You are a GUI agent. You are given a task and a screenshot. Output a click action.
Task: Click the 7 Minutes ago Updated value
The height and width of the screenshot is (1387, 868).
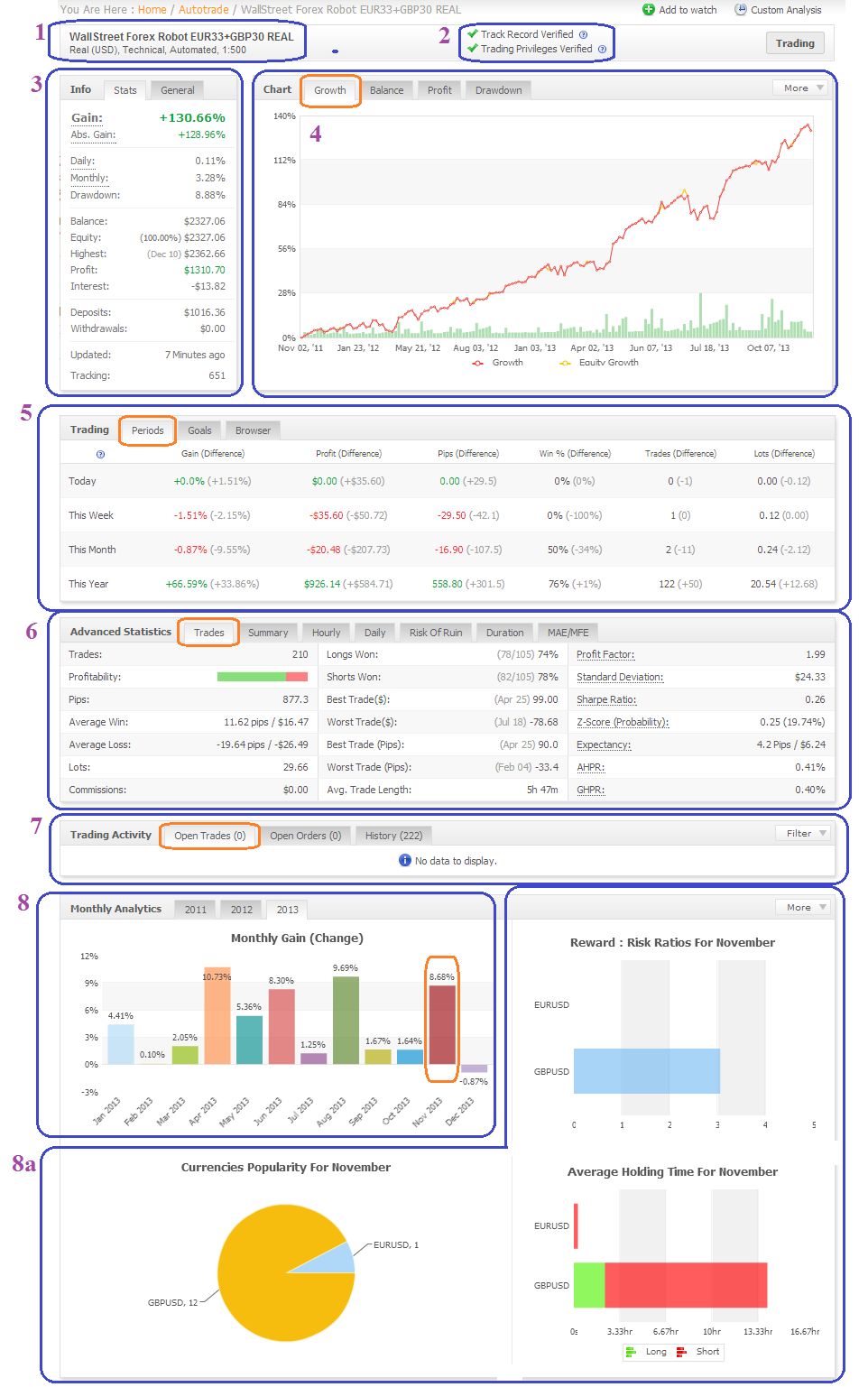pos(195,355)
